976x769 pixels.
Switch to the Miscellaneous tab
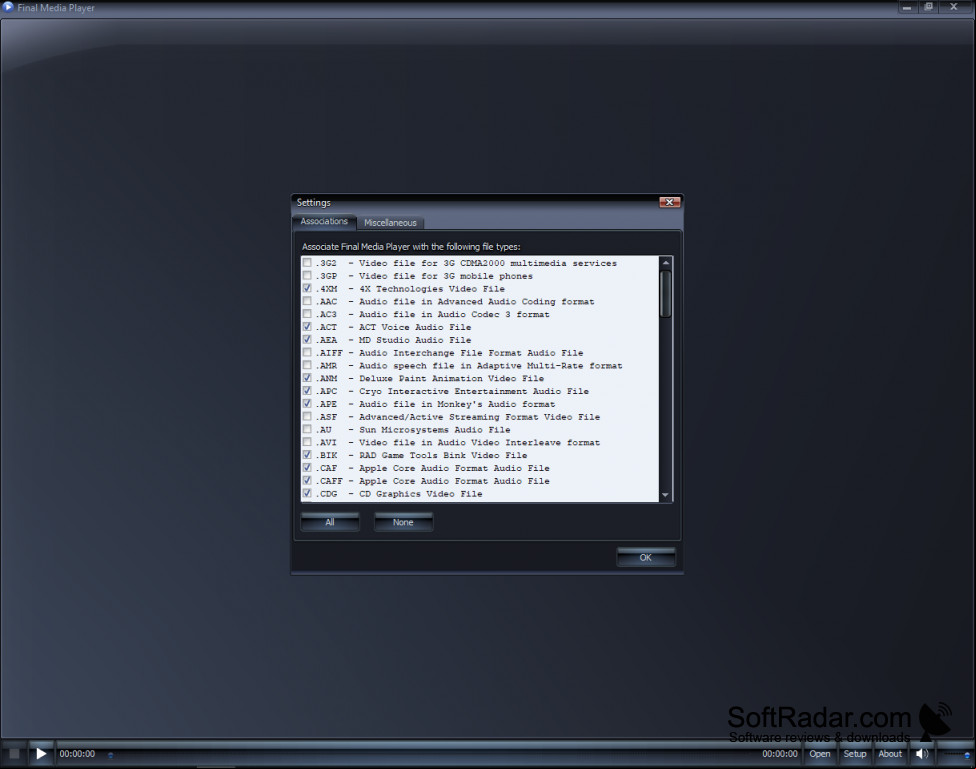click(390, 222)
